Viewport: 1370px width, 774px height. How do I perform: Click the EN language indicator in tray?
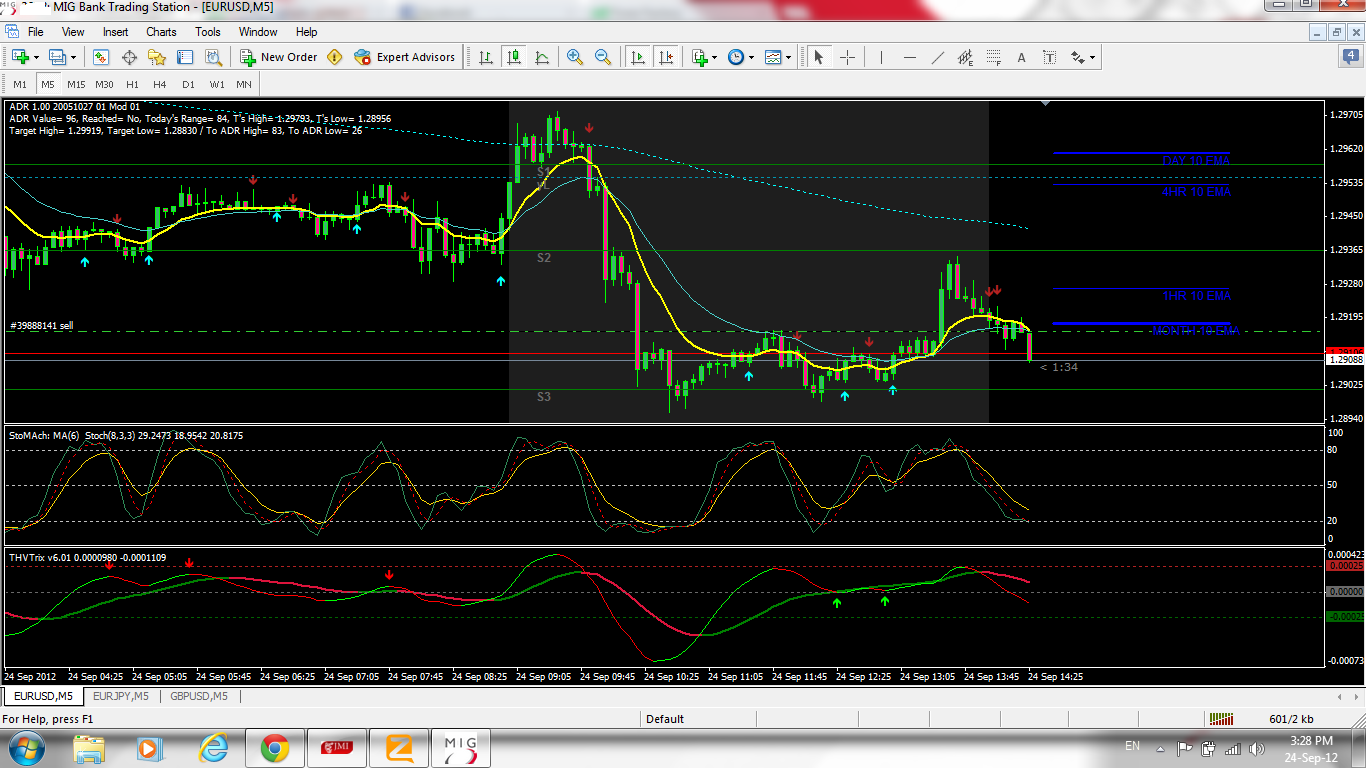(x=1132, y=746)
